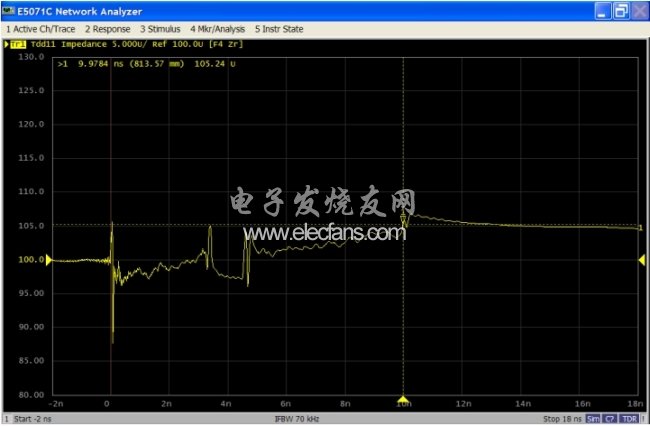Select the Tr1 trace label
Image resolution: width=650 pixels, height=426 pixels.
coord(18,44)
